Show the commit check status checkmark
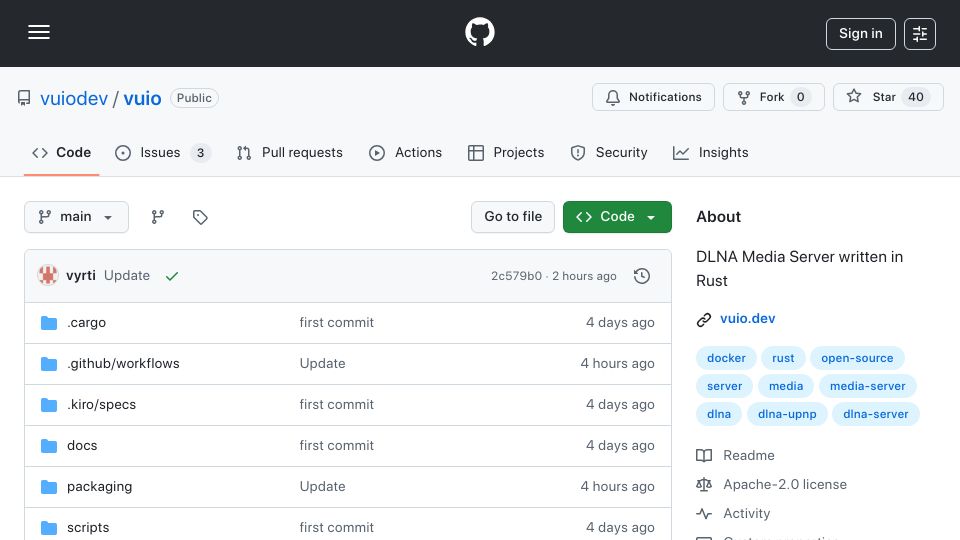Image resolution: width=960 pixels, height=540 pixels. (x=172, y=276)
